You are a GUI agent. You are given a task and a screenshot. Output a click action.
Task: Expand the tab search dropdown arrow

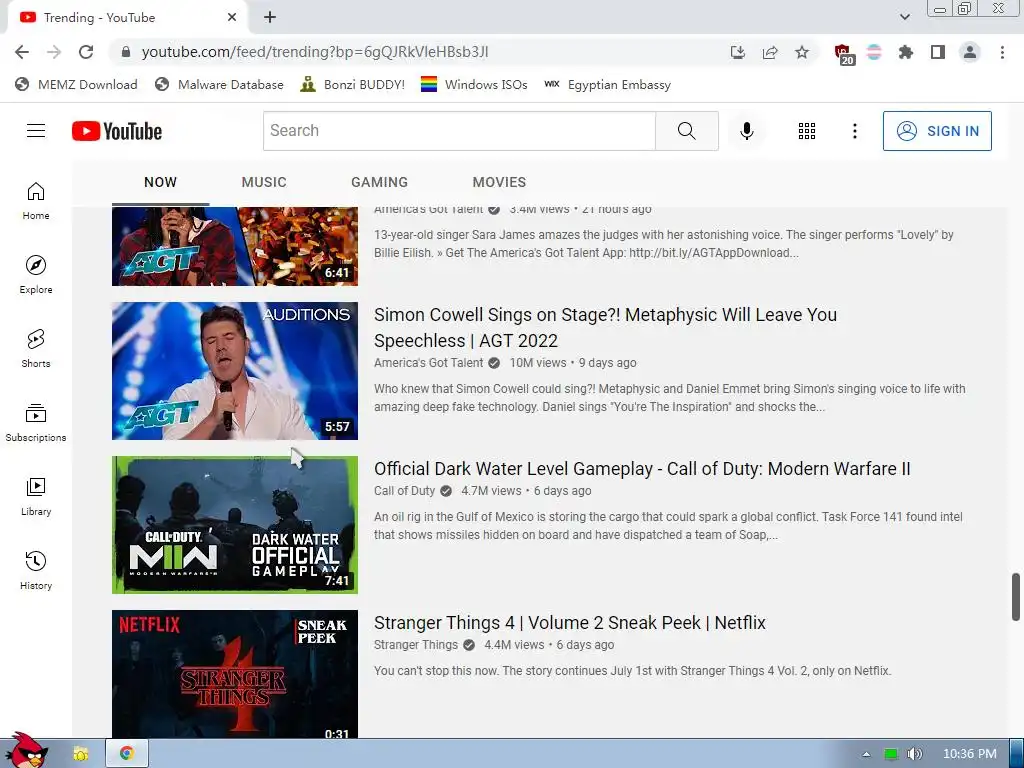pos(904,17)
